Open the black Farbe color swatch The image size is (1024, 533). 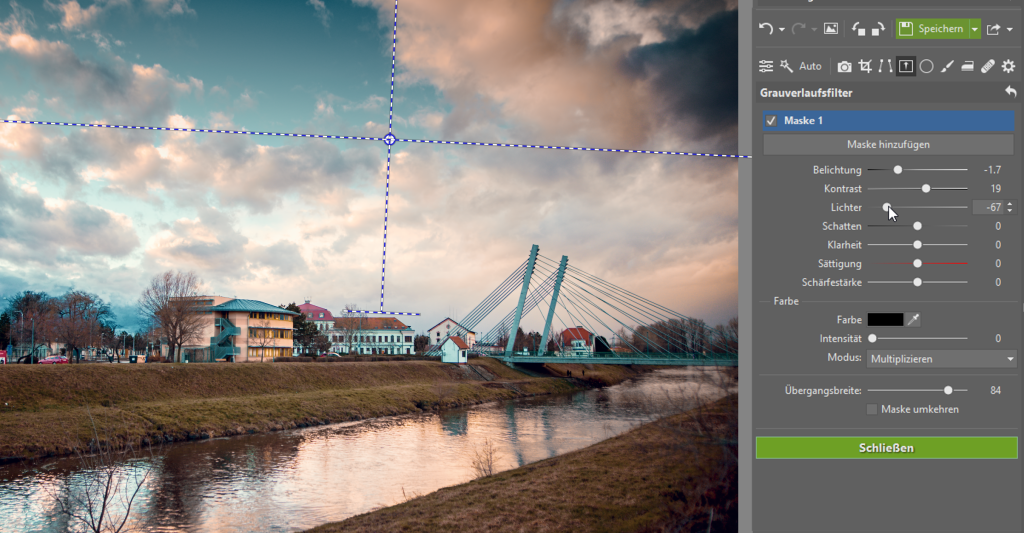coord(885,319)
